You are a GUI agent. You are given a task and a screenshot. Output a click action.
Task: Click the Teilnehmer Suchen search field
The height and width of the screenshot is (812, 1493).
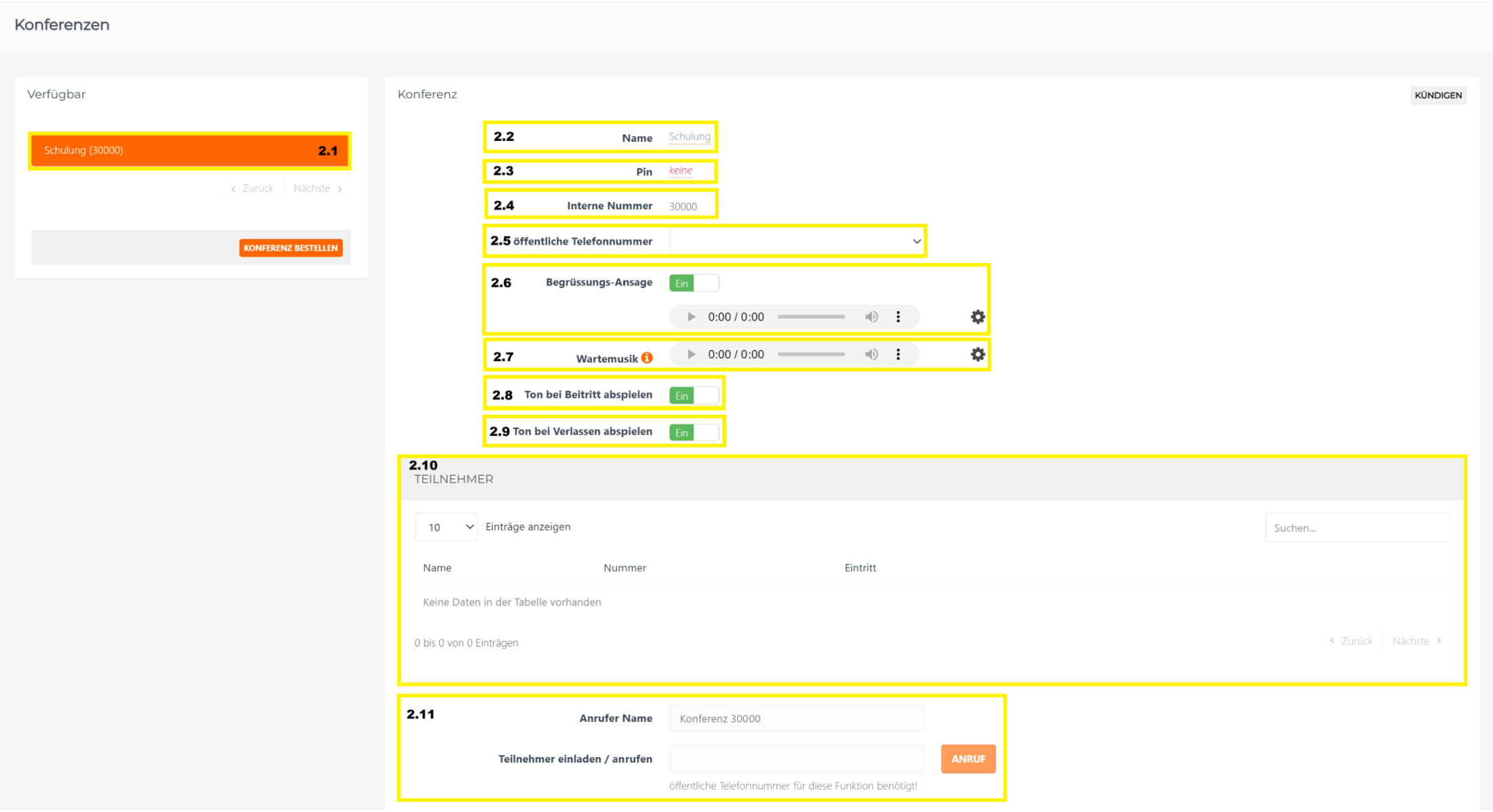click(1357, 528)
